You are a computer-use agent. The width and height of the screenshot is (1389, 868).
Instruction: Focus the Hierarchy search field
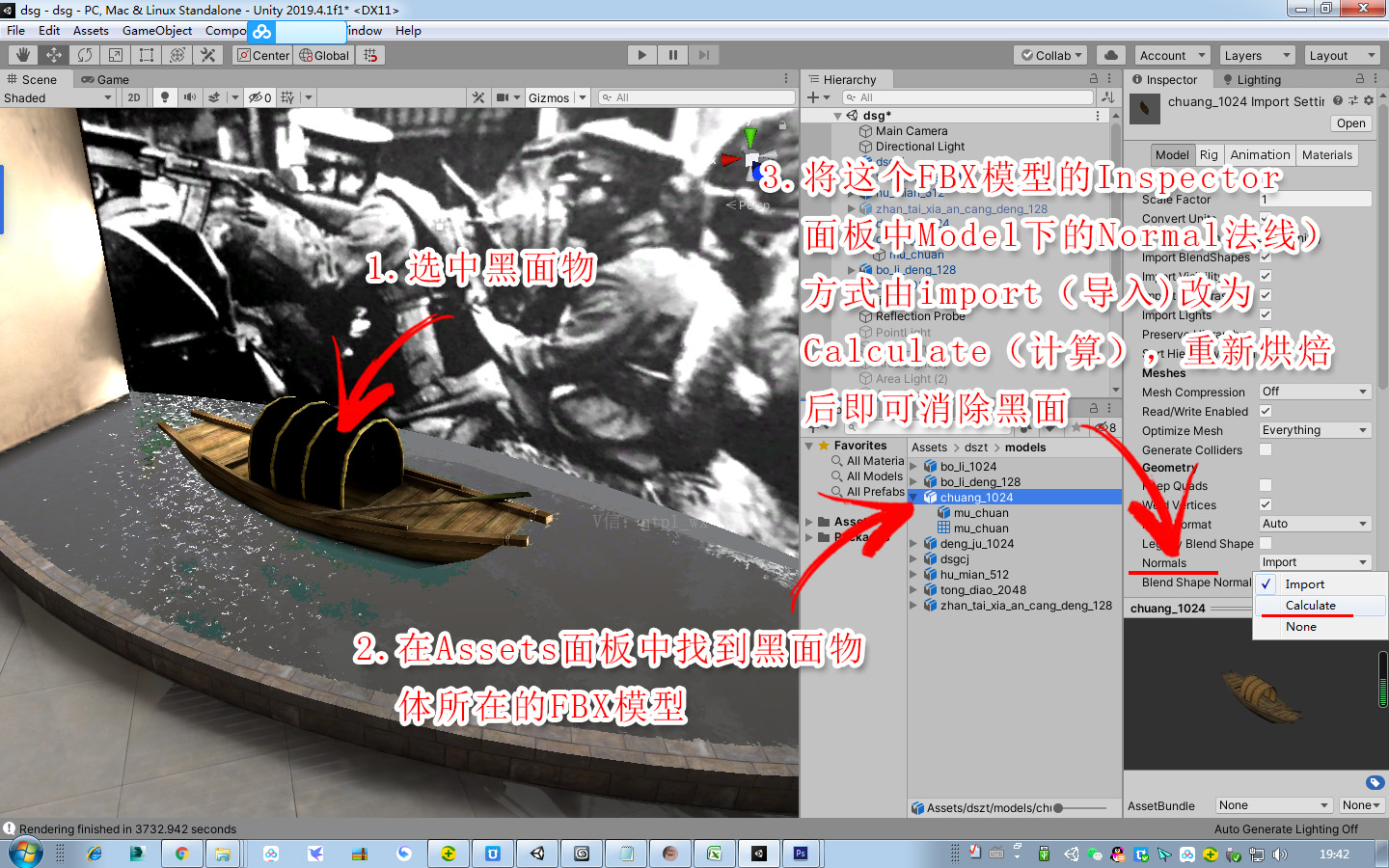click(967, 97)
